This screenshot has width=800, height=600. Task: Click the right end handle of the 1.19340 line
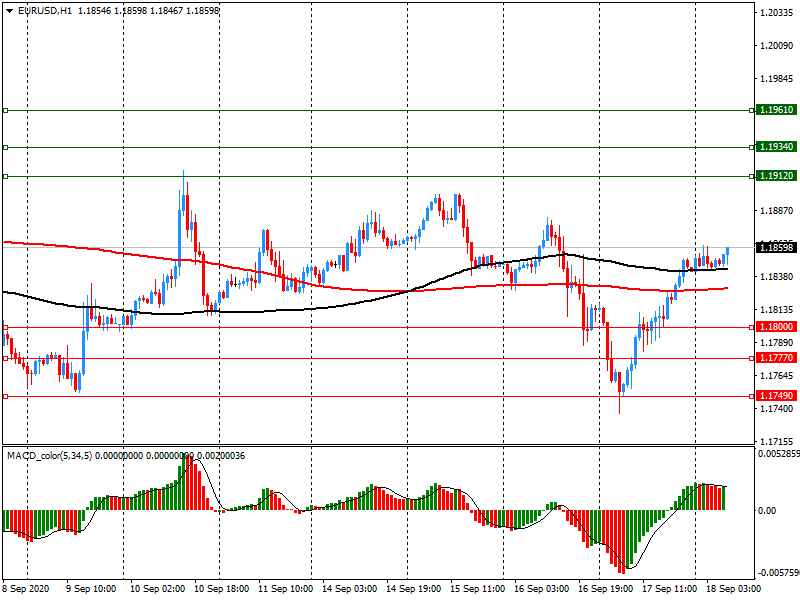point(752,147)
